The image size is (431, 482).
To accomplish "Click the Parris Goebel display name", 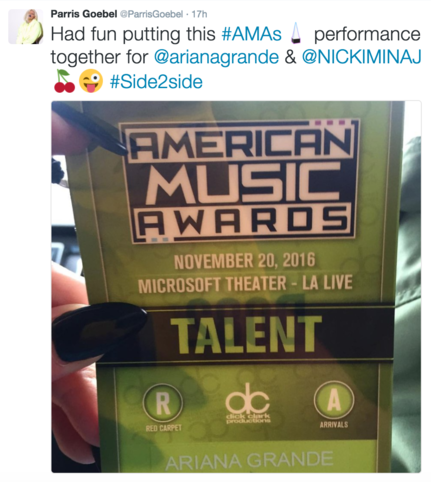I will [83, 14].
